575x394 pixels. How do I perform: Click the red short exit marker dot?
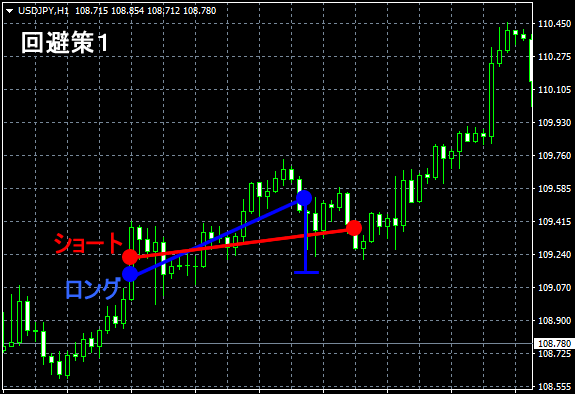(x=354, y=228)
